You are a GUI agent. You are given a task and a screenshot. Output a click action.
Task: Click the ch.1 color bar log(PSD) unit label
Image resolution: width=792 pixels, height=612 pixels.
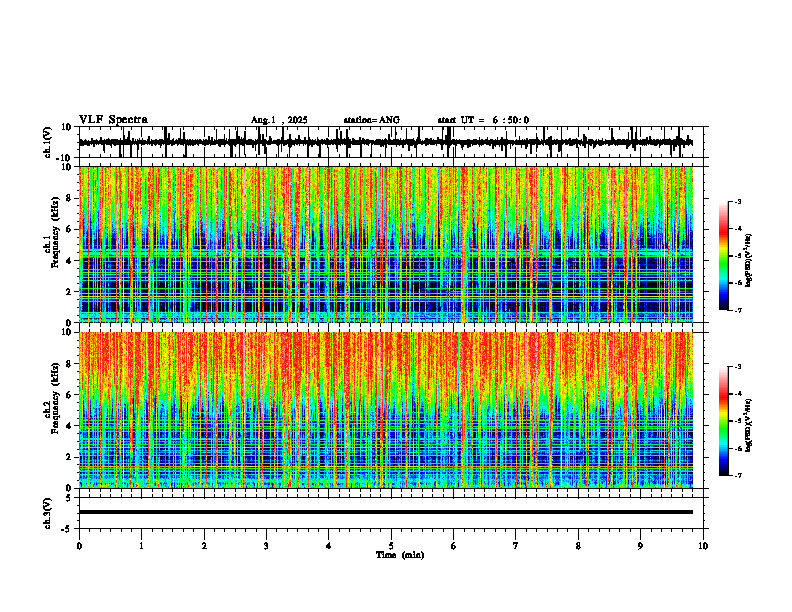tap(749, 261)
